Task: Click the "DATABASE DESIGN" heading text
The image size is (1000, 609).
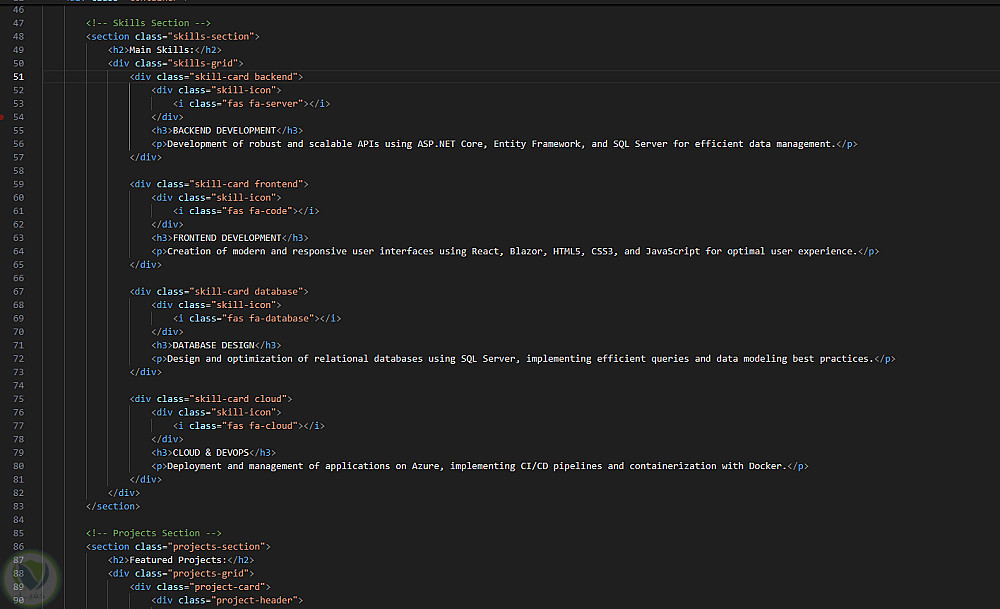Action: (213, 345)
